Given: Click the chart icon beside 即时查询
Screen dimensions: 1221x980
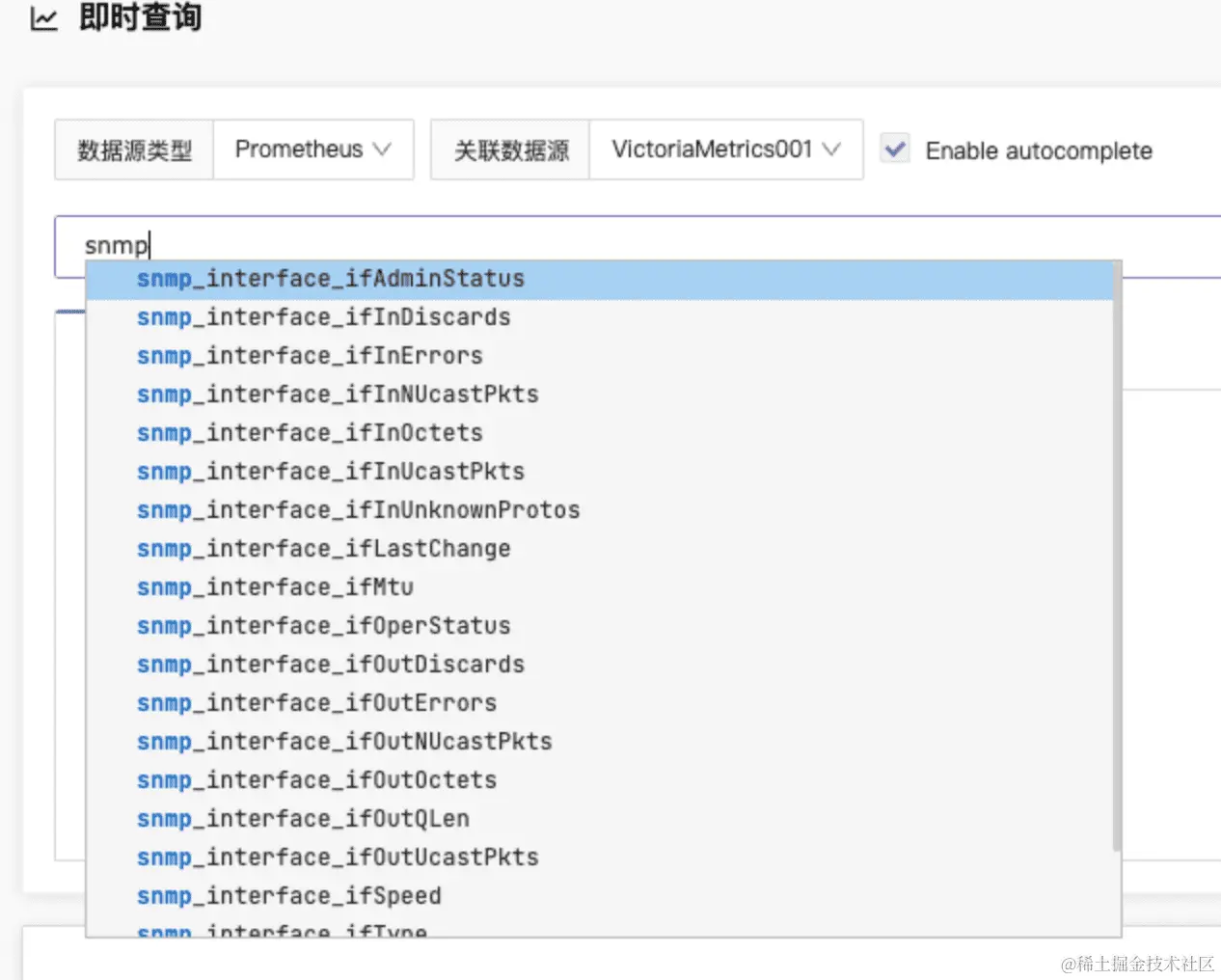Looking at the screenshot, I should point(43,18).
